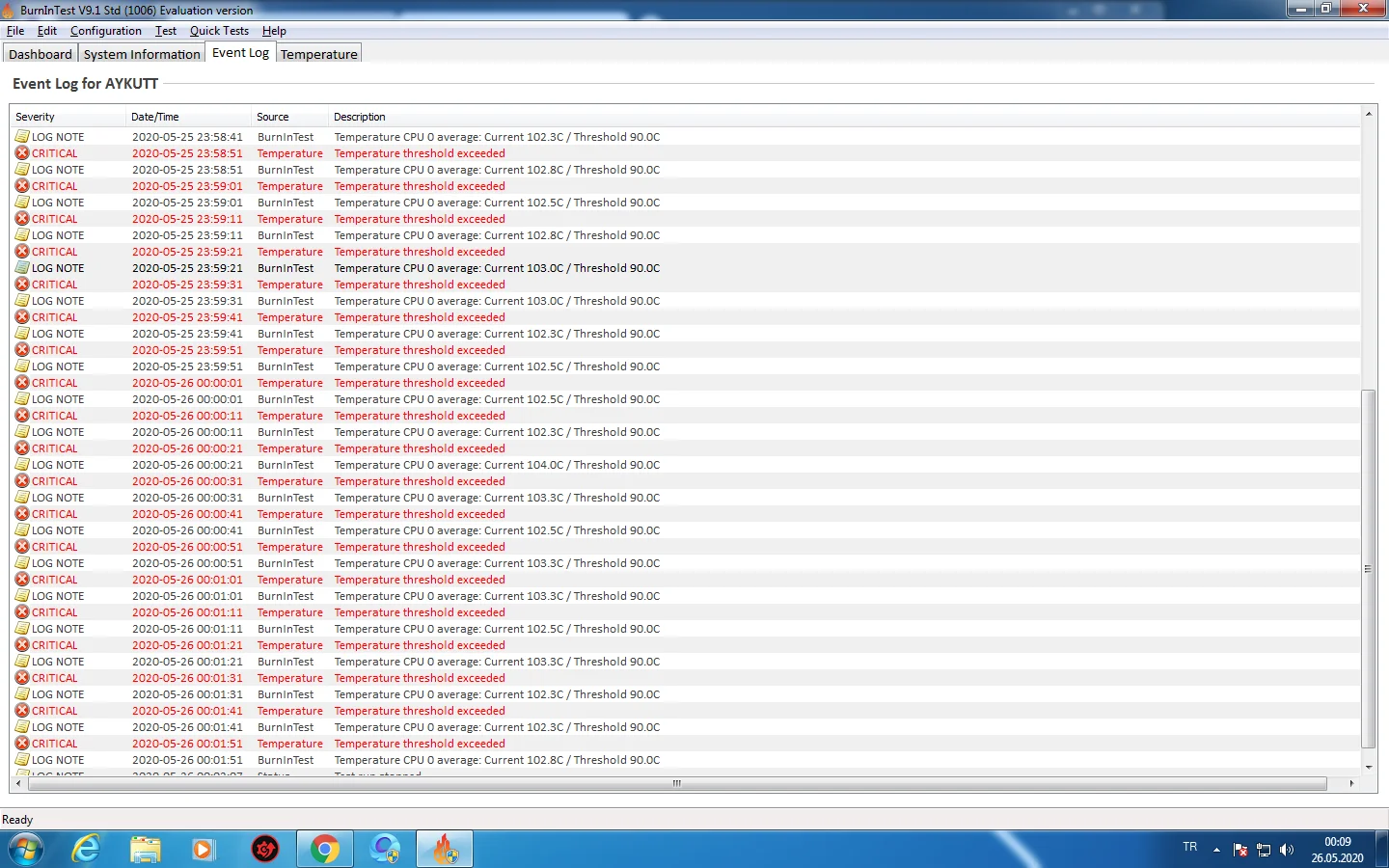This screenshot has height=868, width=1389.
Task: Open the Windows Start menu
Action: pyautogui.click(x=26, y=850)
